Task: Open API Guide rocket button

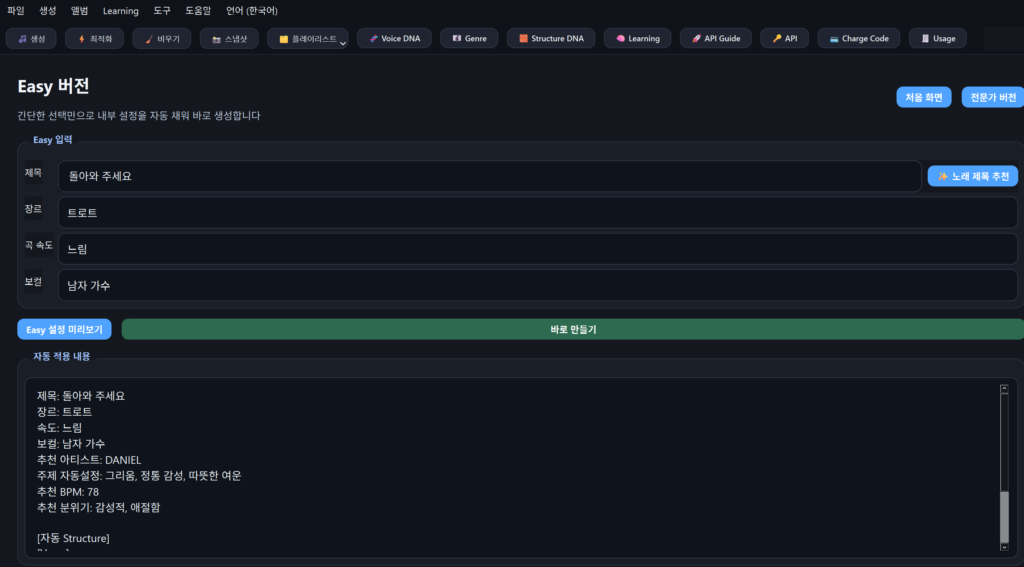Action: (x=716, y=39)
